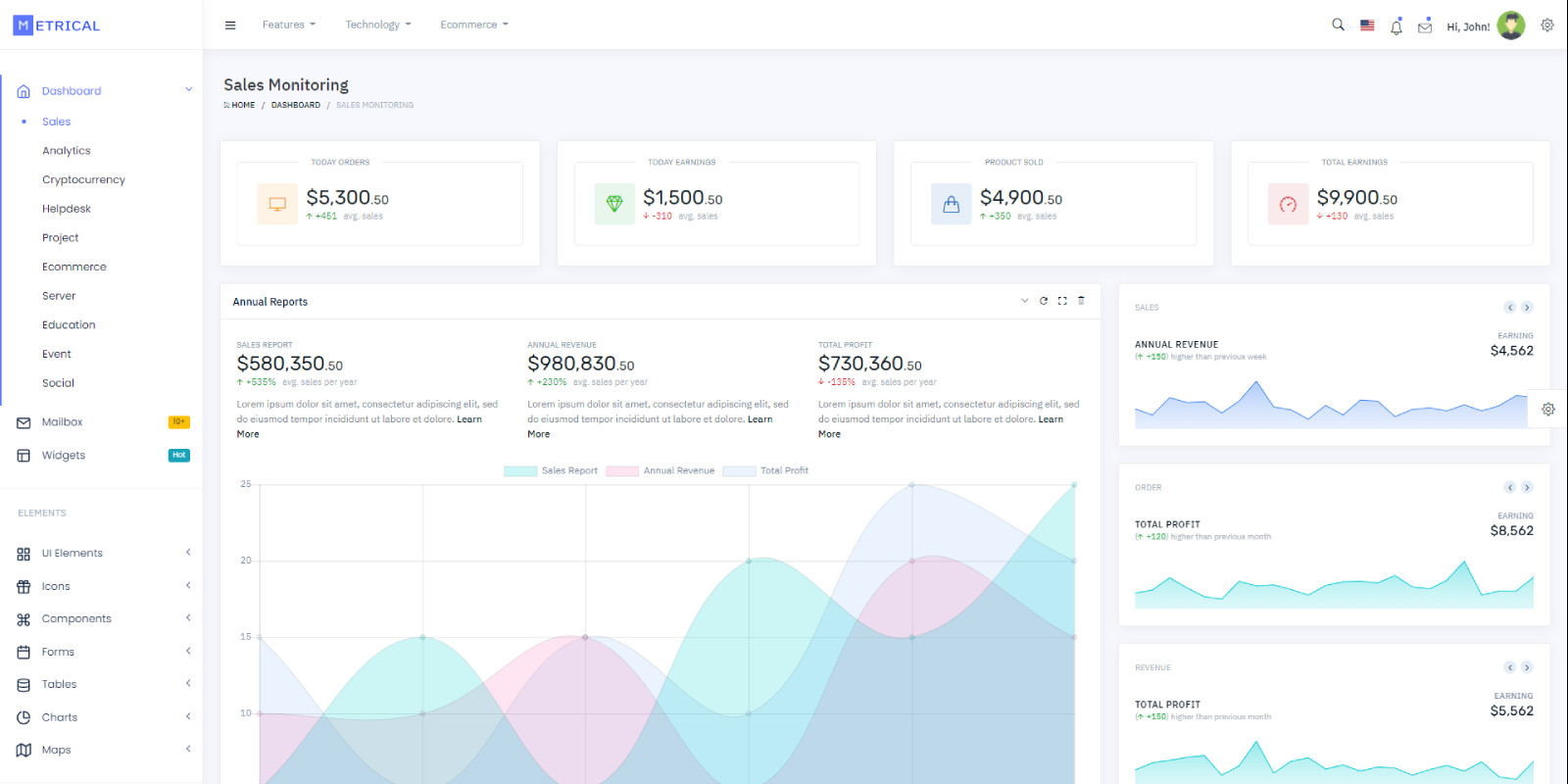Collapse the Annual Reports card with chevron
Image resolution: width=1568 pixels, height=784 pixels.
pos(1025,301)
